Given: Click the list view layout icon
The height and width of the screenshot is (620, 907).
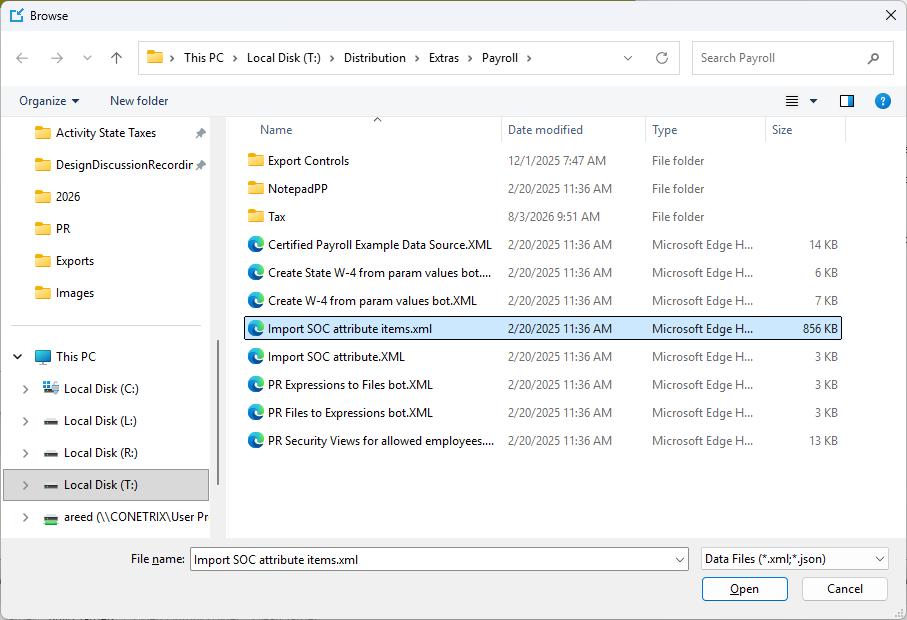Looking at the screenshot, I should pyautogui.click(x=792, y=101).
